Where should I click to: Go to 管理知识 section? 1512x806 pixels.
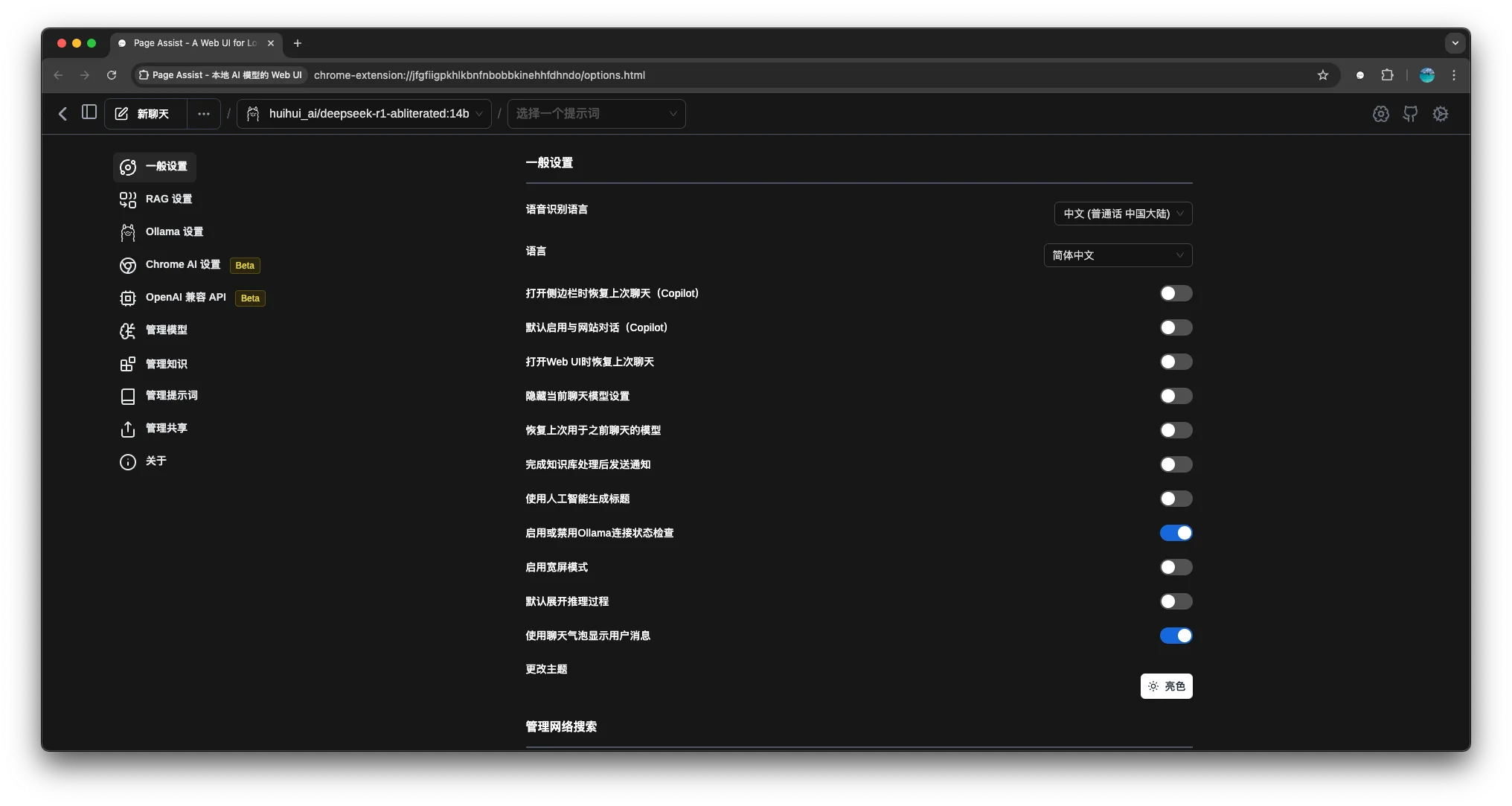click(154, 364)
